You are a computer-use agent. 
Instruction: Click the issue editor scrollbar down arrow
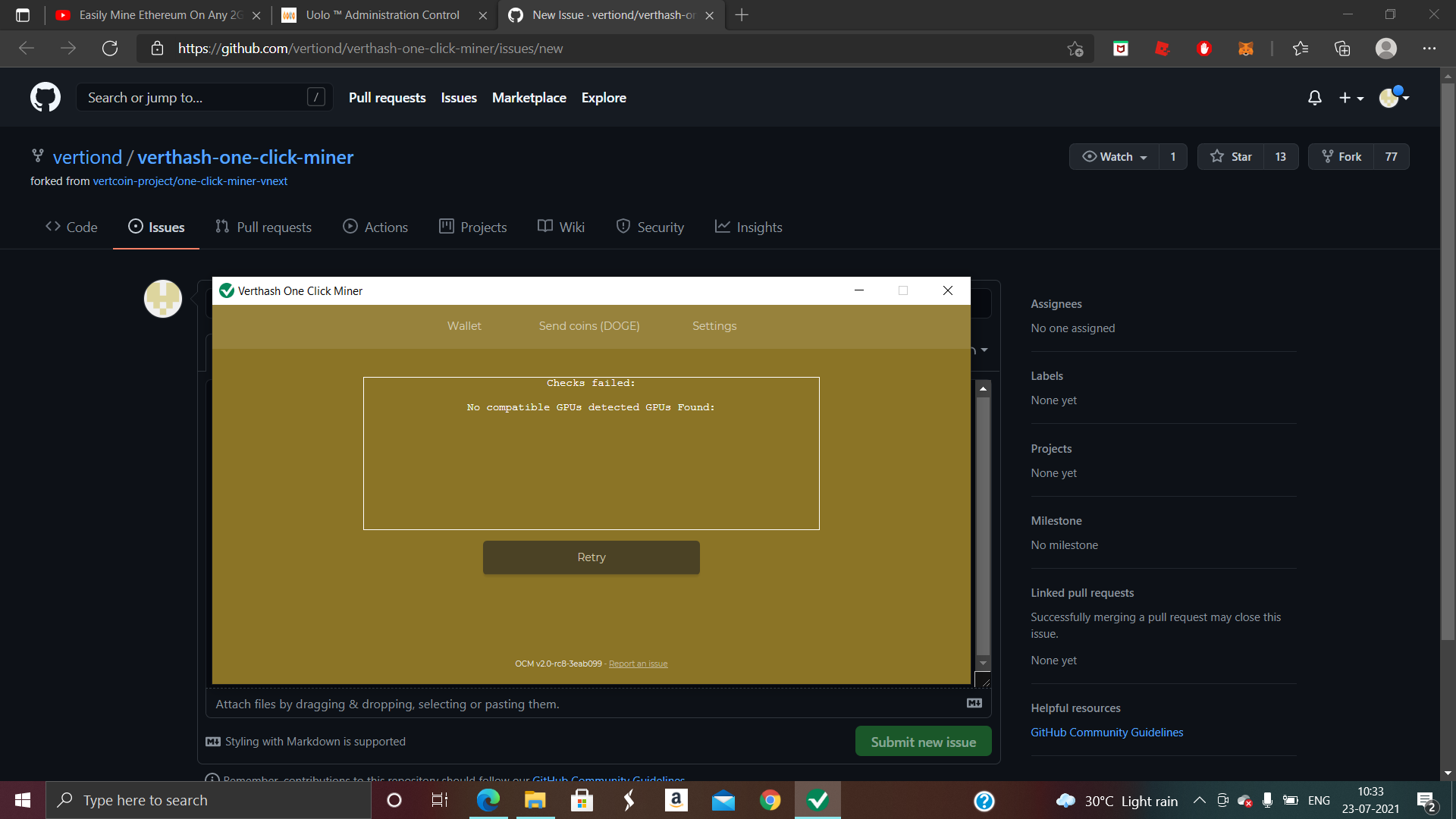pos(983,664)
